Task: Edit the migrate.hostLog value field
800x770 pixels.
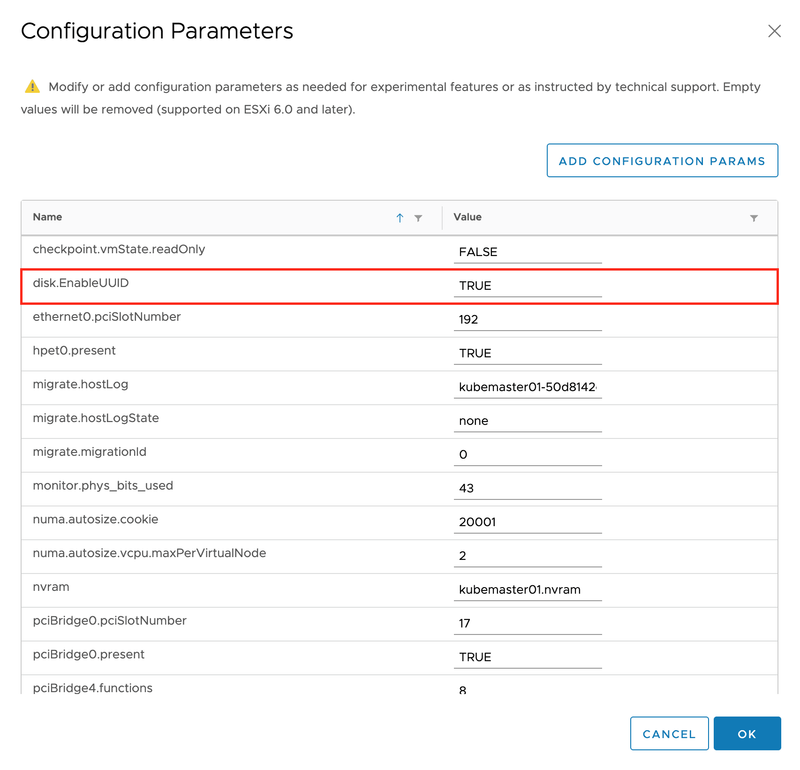Action: pyautogui.click(x=527, y=387)
